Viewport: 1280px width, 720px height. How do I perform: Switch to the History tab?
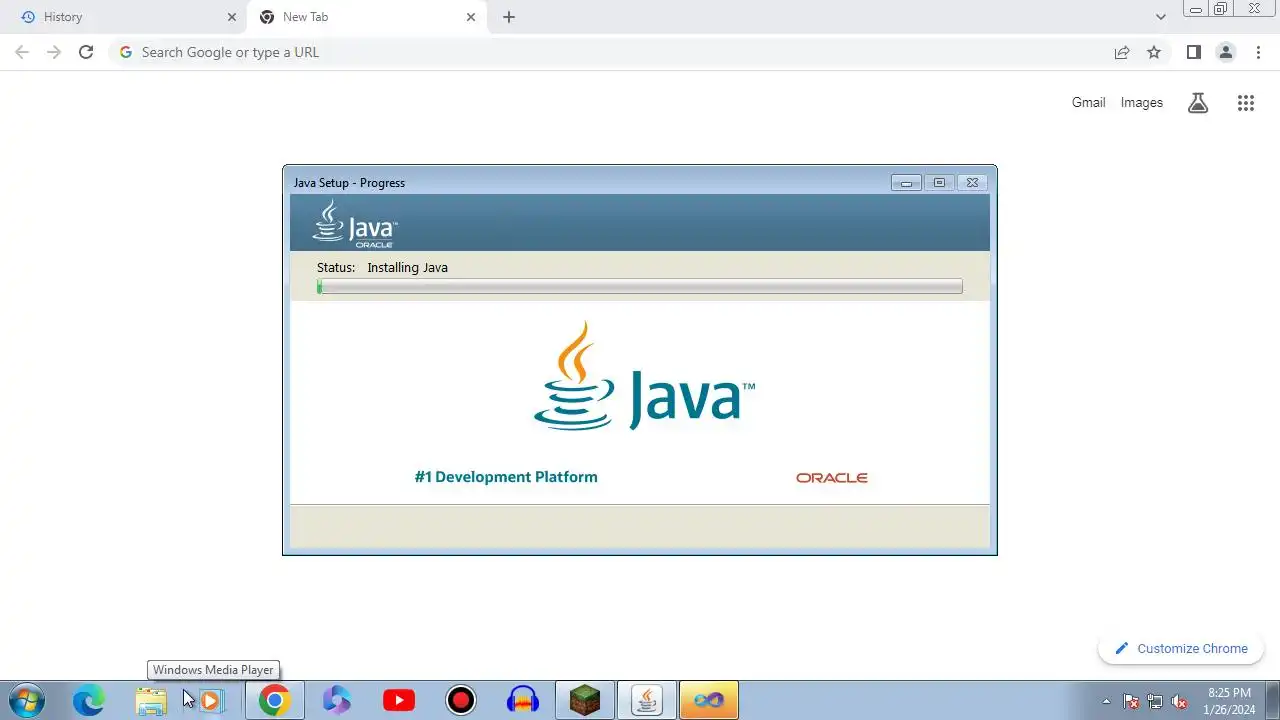click(124, 17)
